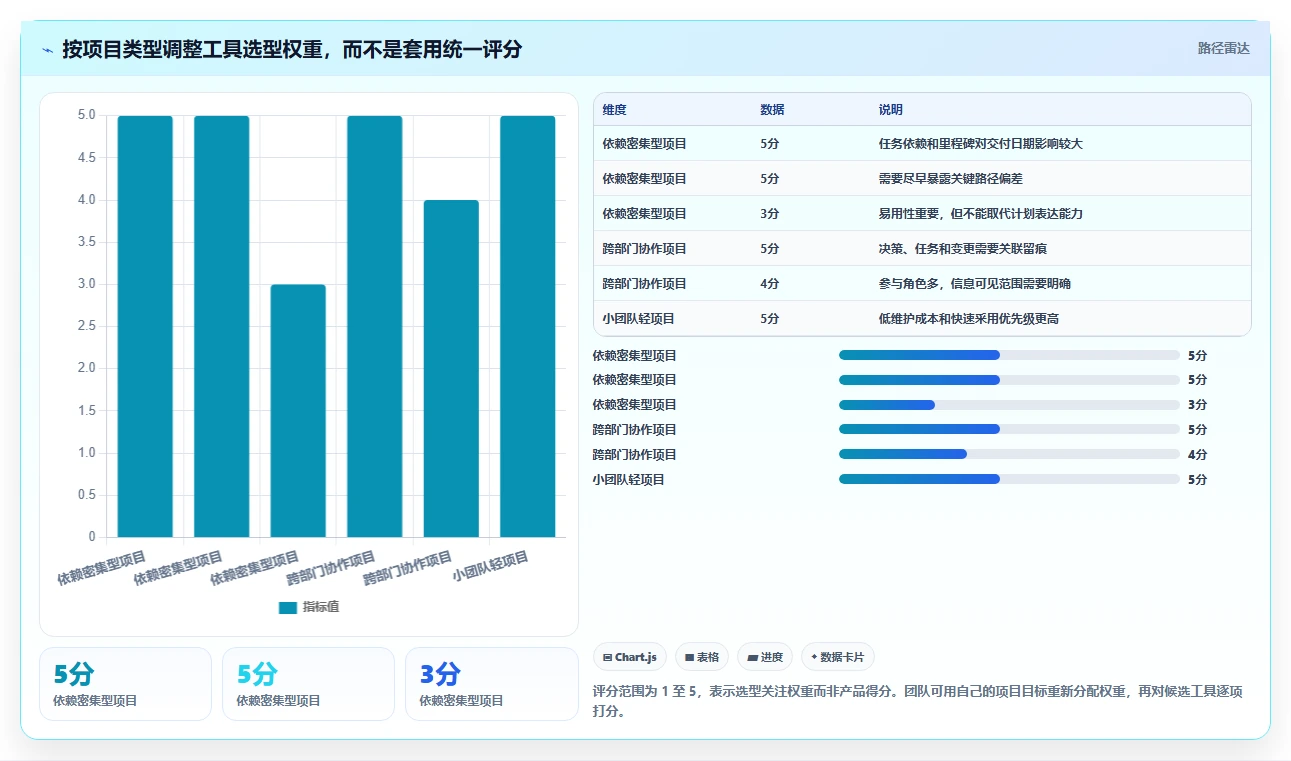This screenshot has height=761, width=1291.
Task: Click the 小团队轻项目 bar in the chart
Action: click(x=527, y=327)
